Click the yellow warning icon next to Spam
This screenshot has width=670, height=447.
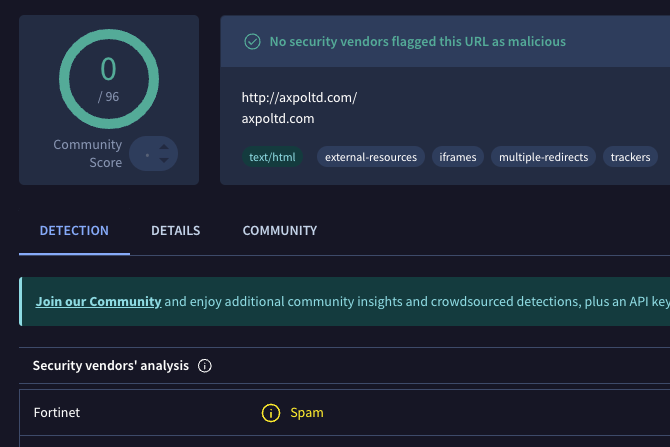(x=269, y=413)
